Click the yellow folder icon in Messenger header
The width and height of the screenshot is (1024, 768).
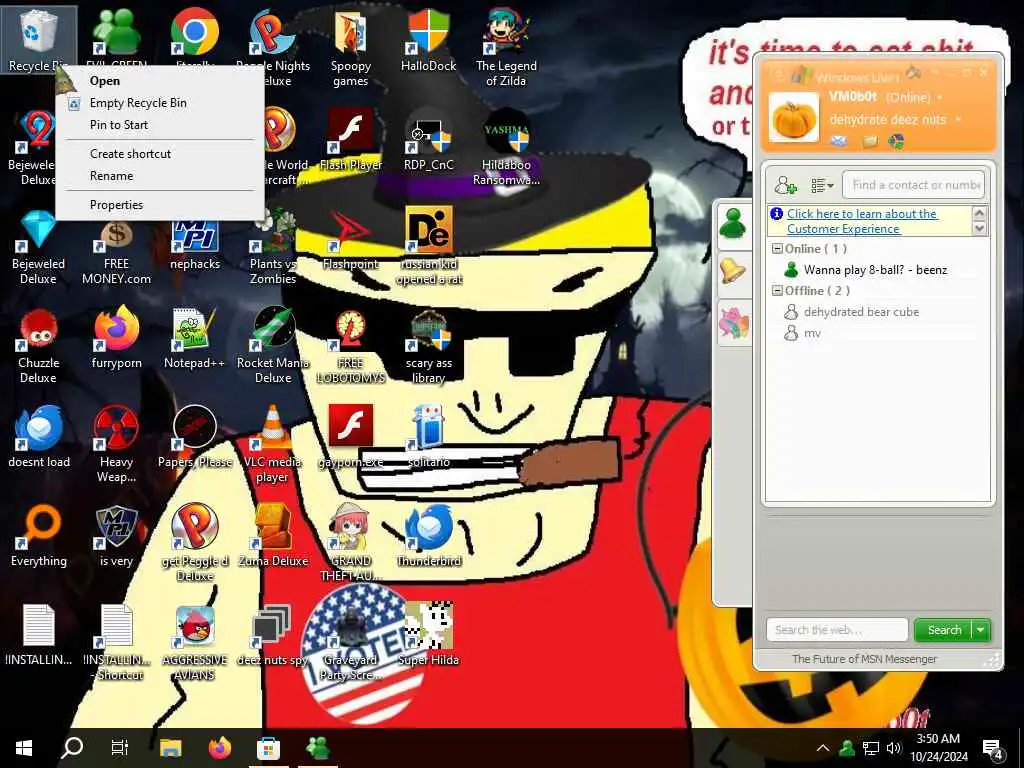point(871,141)
